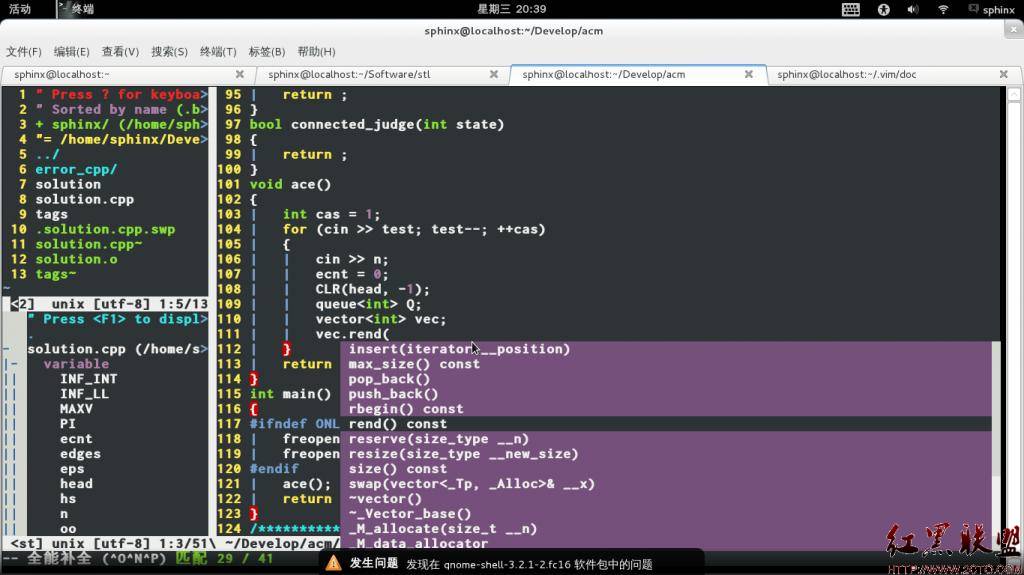This screenshot has height=575, width=1024.
Task: Select hs in the tag list
Action: [68, 499]
